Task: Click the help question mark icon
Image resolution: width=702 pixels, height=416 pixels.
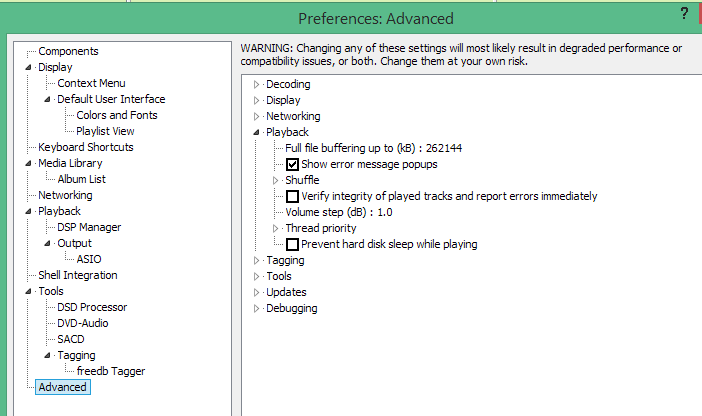Action: coord(684,13)
